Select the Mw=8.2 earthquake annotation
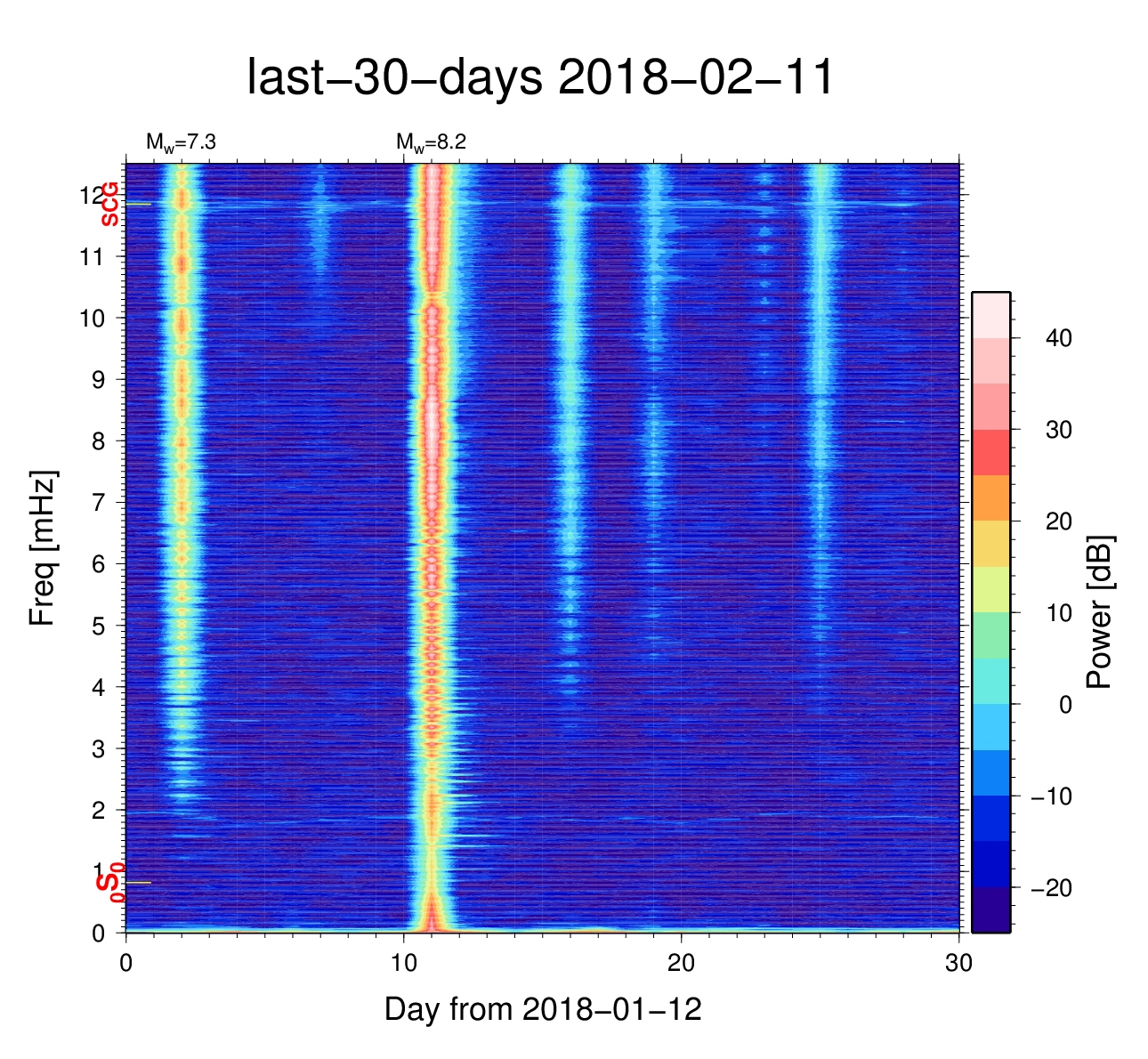Image resolution: width=1148 pixels, height=1059 pixels. 431,142
